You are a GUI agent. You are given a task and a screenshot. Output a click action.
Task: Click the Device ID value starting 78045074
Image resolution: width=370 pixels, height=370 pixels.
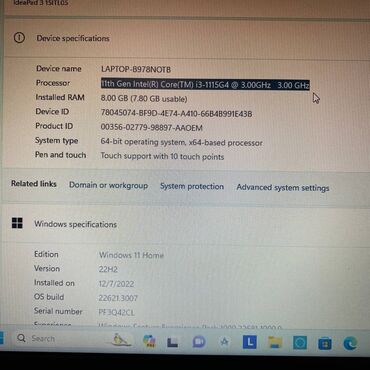(176, 113)
